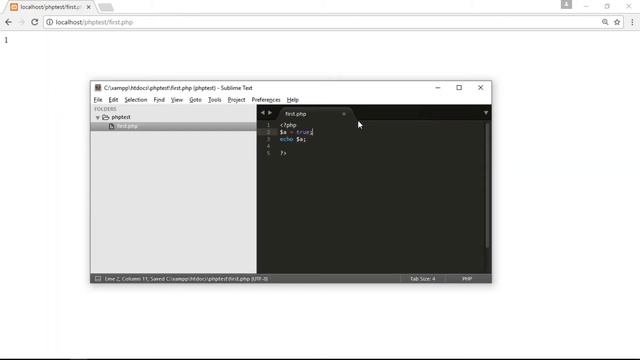Click the 'echo $a;' code line
This screenshot has width=640, height=360.
pyautogui.click(x=293, y=139)
